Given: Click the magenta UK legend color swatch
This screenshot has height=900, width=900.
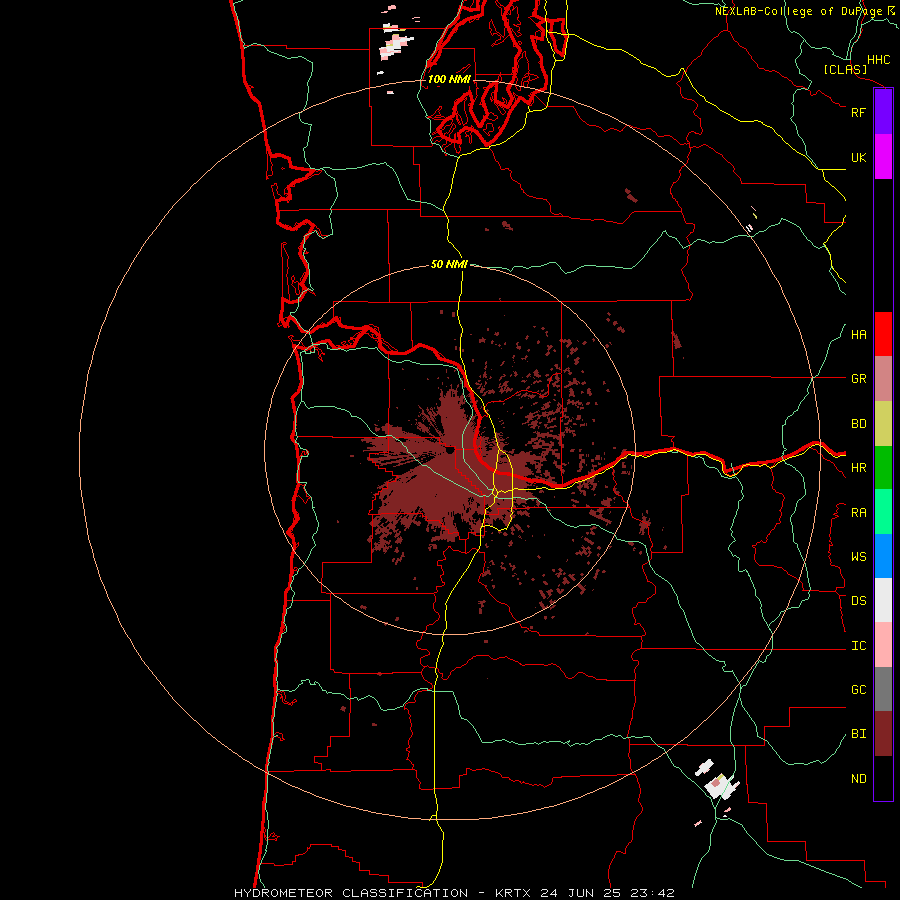Looking at the screenshot, I should (883, 157).
